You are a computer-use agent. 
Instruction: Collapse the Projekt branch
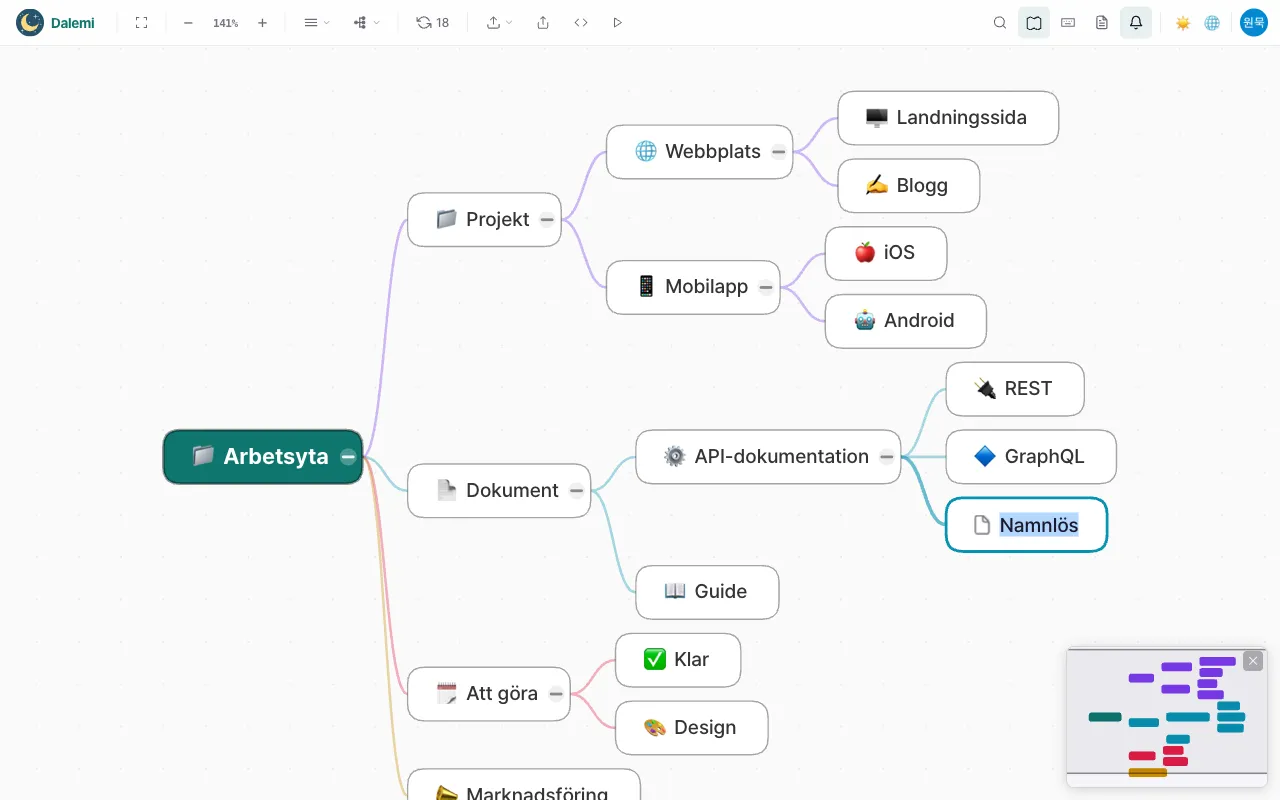coord(547,220)
